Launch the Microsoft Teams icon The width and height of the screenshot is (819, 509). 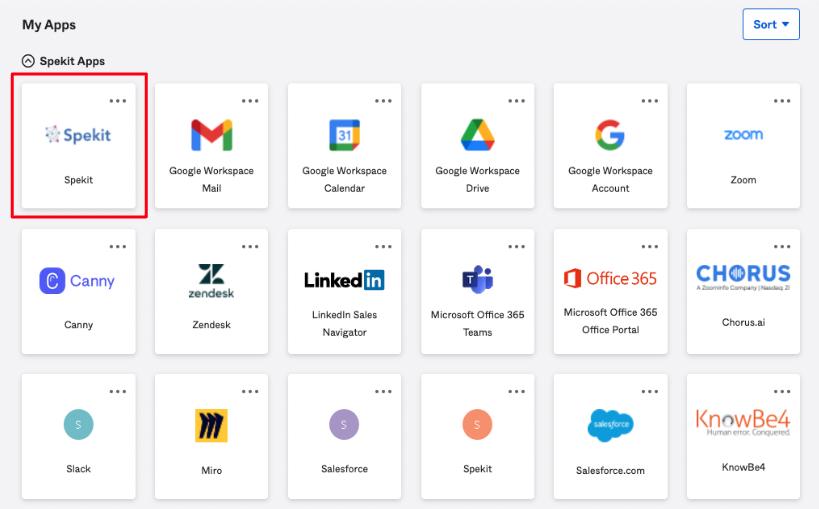pyautogui.click(x=477, y=279)
